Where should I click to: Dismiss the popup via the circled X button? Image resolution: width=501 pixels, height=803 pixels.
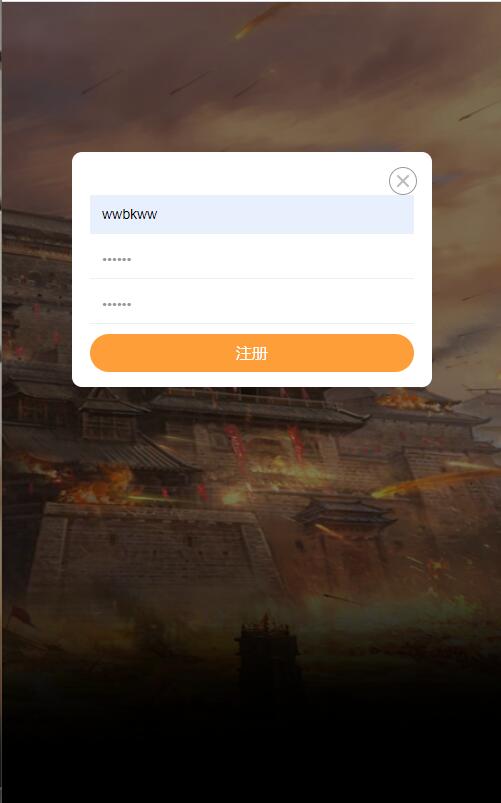coord(403,181)
